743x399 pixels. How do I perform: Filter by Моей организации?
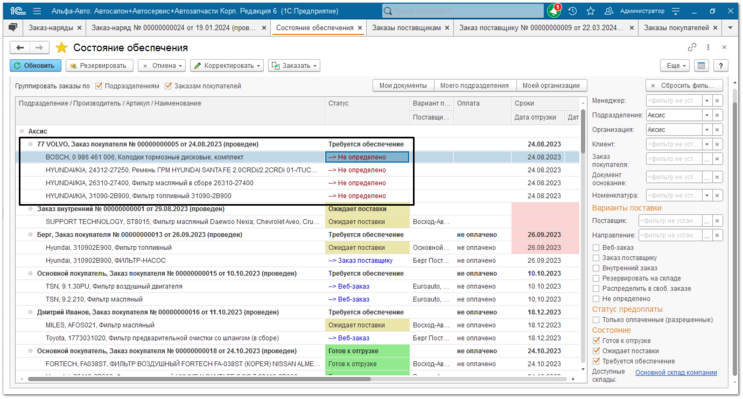[551, 85]
